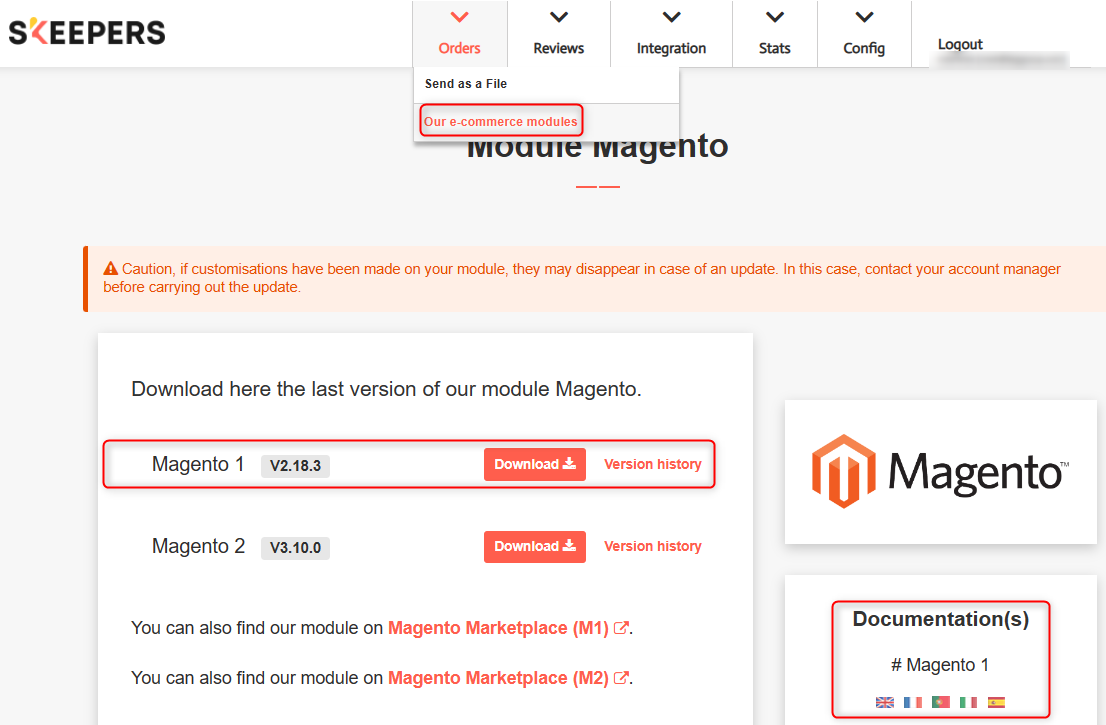The image size is (1106, 725).
Task: Open Italian documentation via Italy flag
Action: (x=968, y=702)
